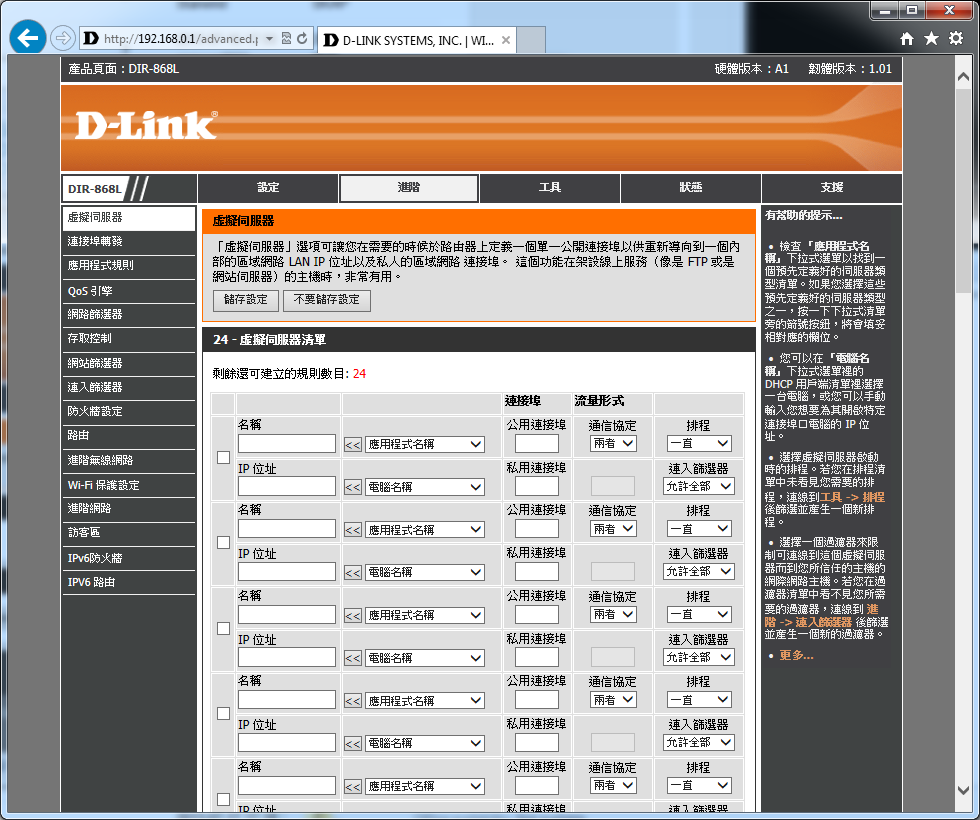
Task: Open 防火牆設定 in the left sidebar
Action: point(95,411)
